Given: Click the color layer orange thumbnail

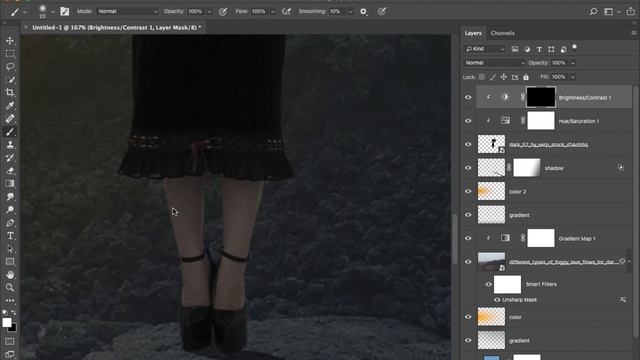Looking at the screenshot, I should point(491,317).
